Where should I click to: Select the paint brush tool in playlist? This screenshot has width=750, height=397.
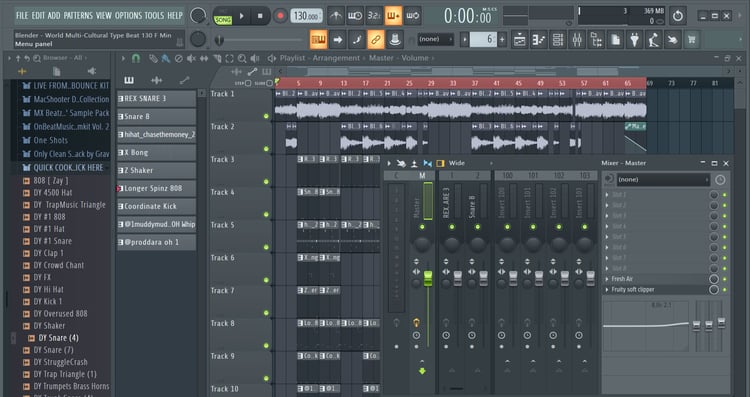(x=165, y=58)
